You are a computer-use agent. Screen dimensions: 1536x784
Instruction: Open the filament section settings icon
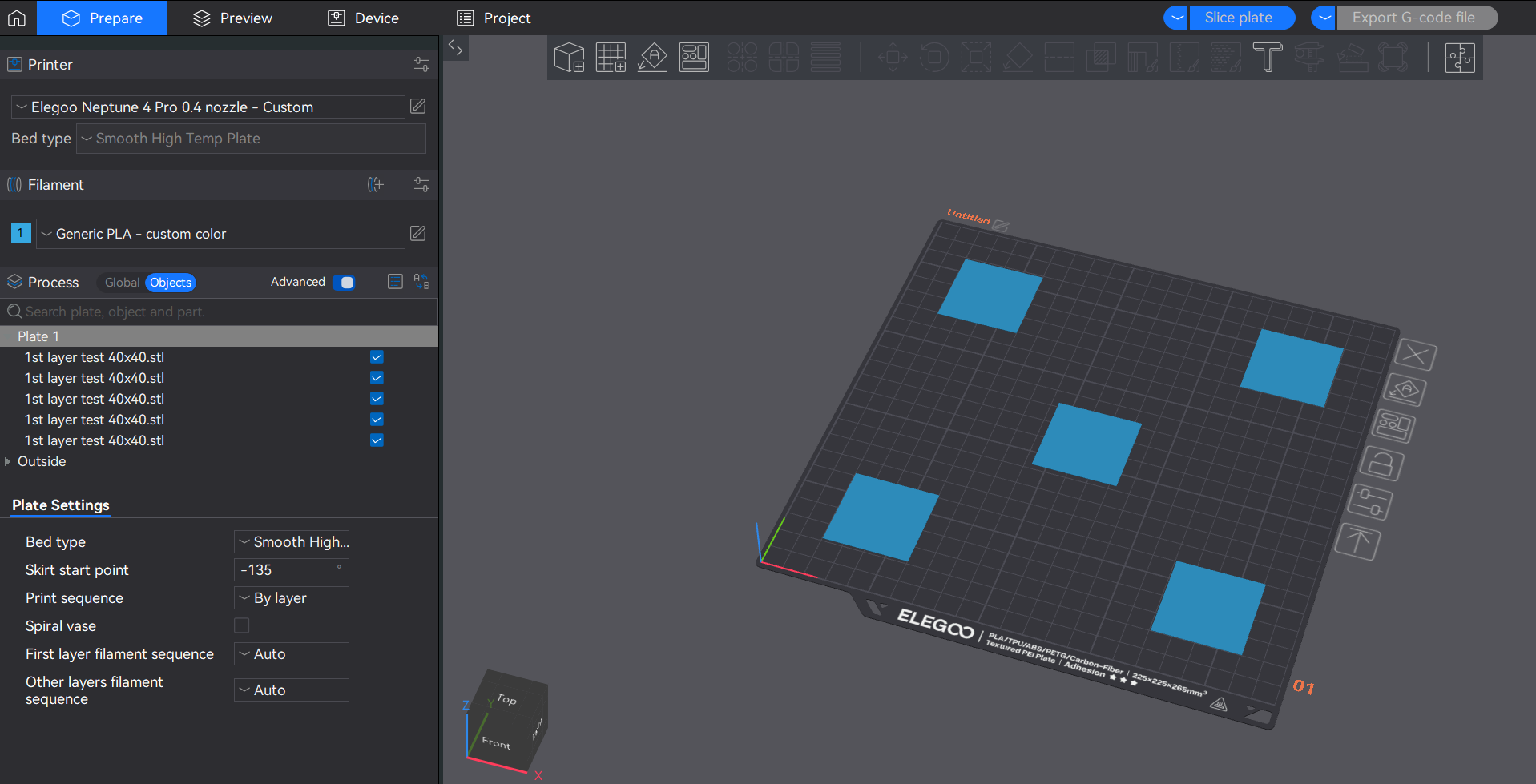point(421,185)
